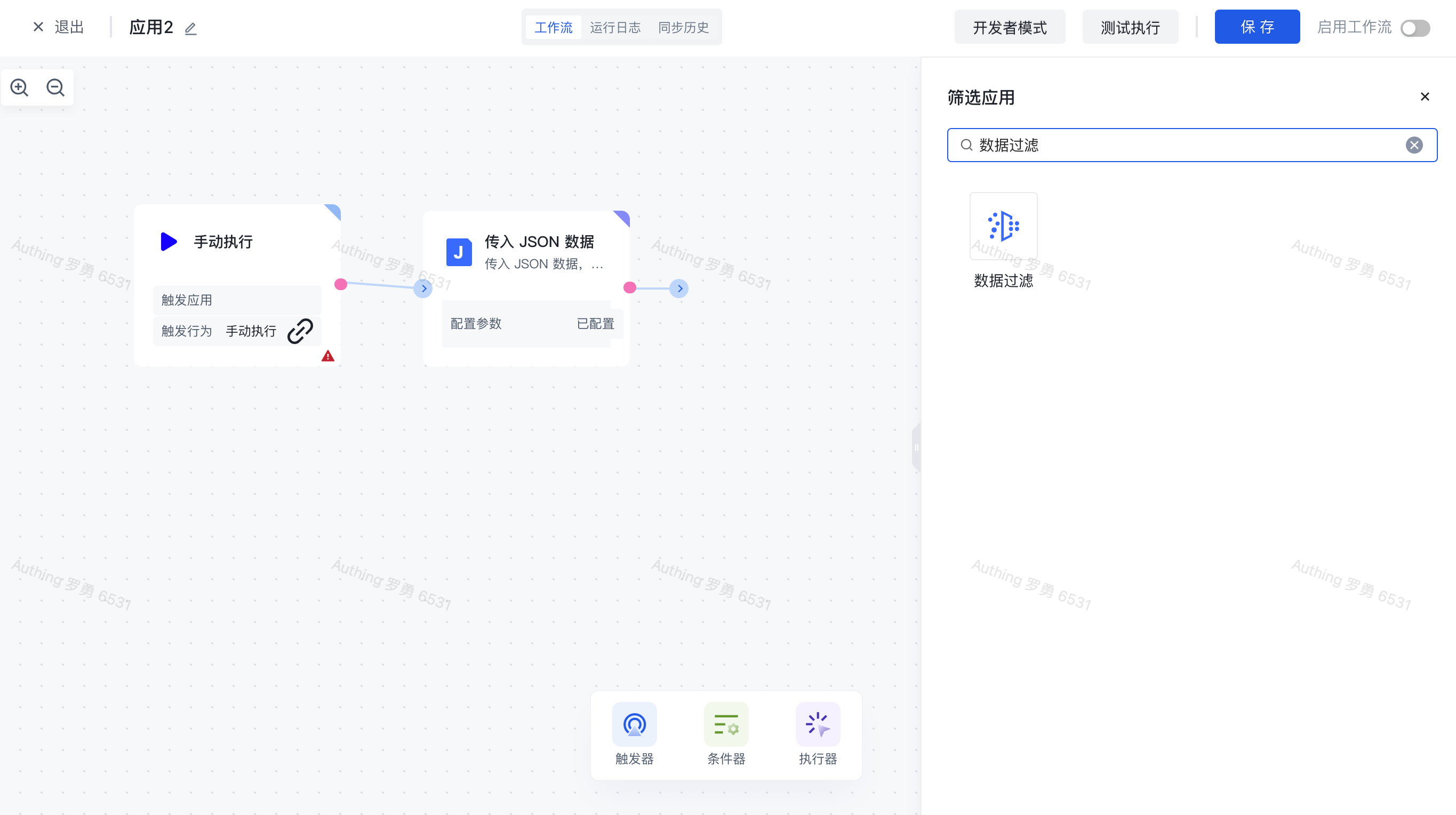Zoom out of the workflow canvas
This screenshot has width=1456, height=815.
(x=55, y=87)
